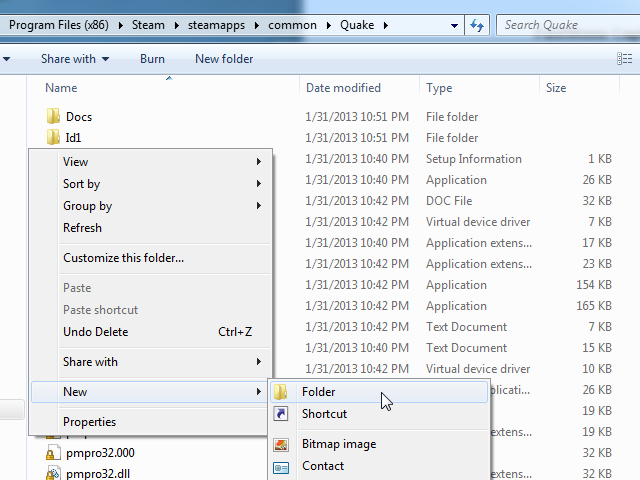640x480 pixels.
Task: Sort files by Date modified column
Action: pyautogui.click(x=343, y=88)
